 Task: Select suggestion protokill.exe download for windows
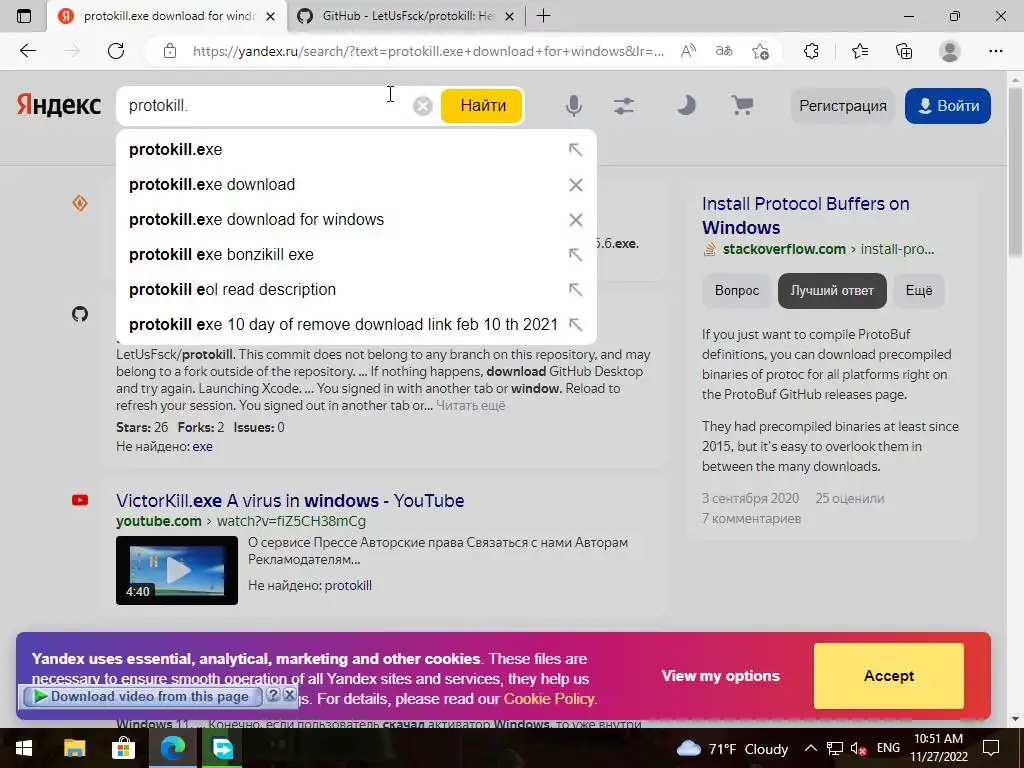point(356,219)
